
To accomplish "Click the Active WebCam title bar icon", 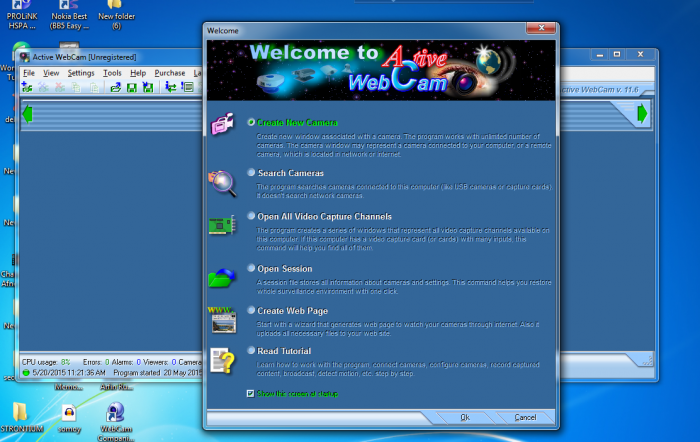I will point(25,57).
